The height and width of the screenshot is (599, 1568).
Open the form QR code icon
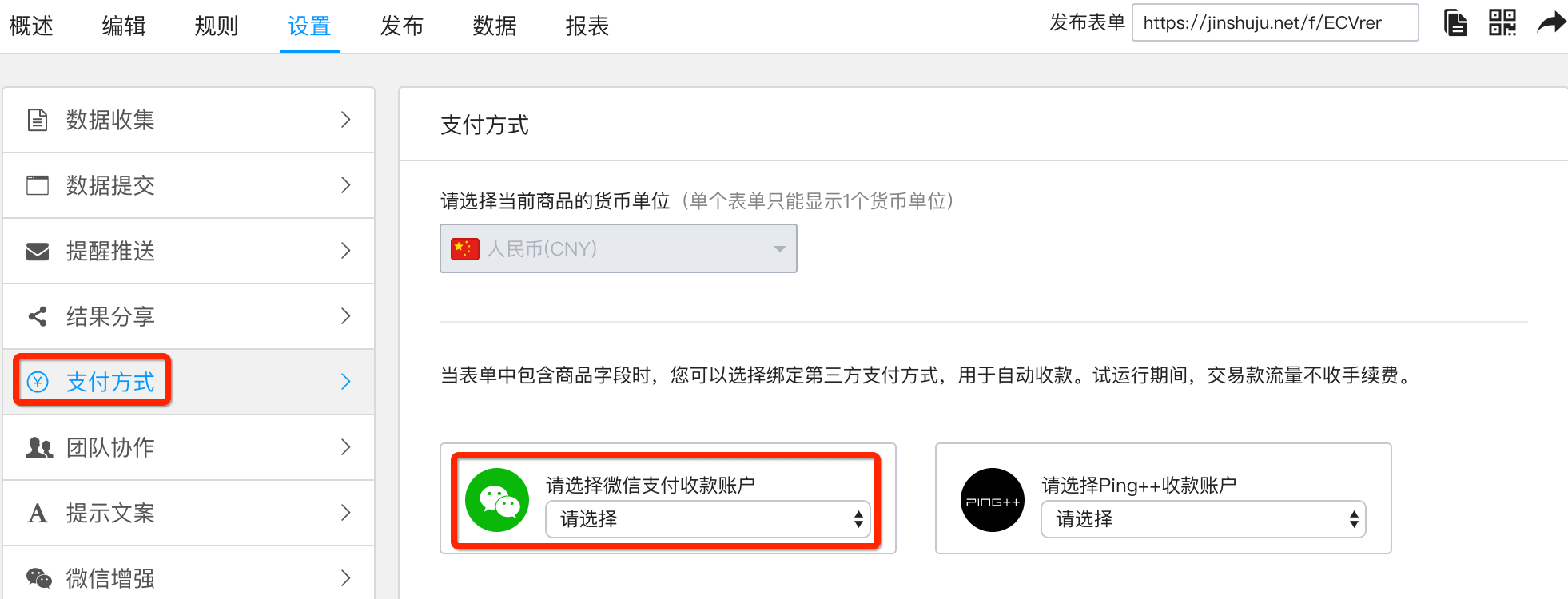coord(1502,22)
